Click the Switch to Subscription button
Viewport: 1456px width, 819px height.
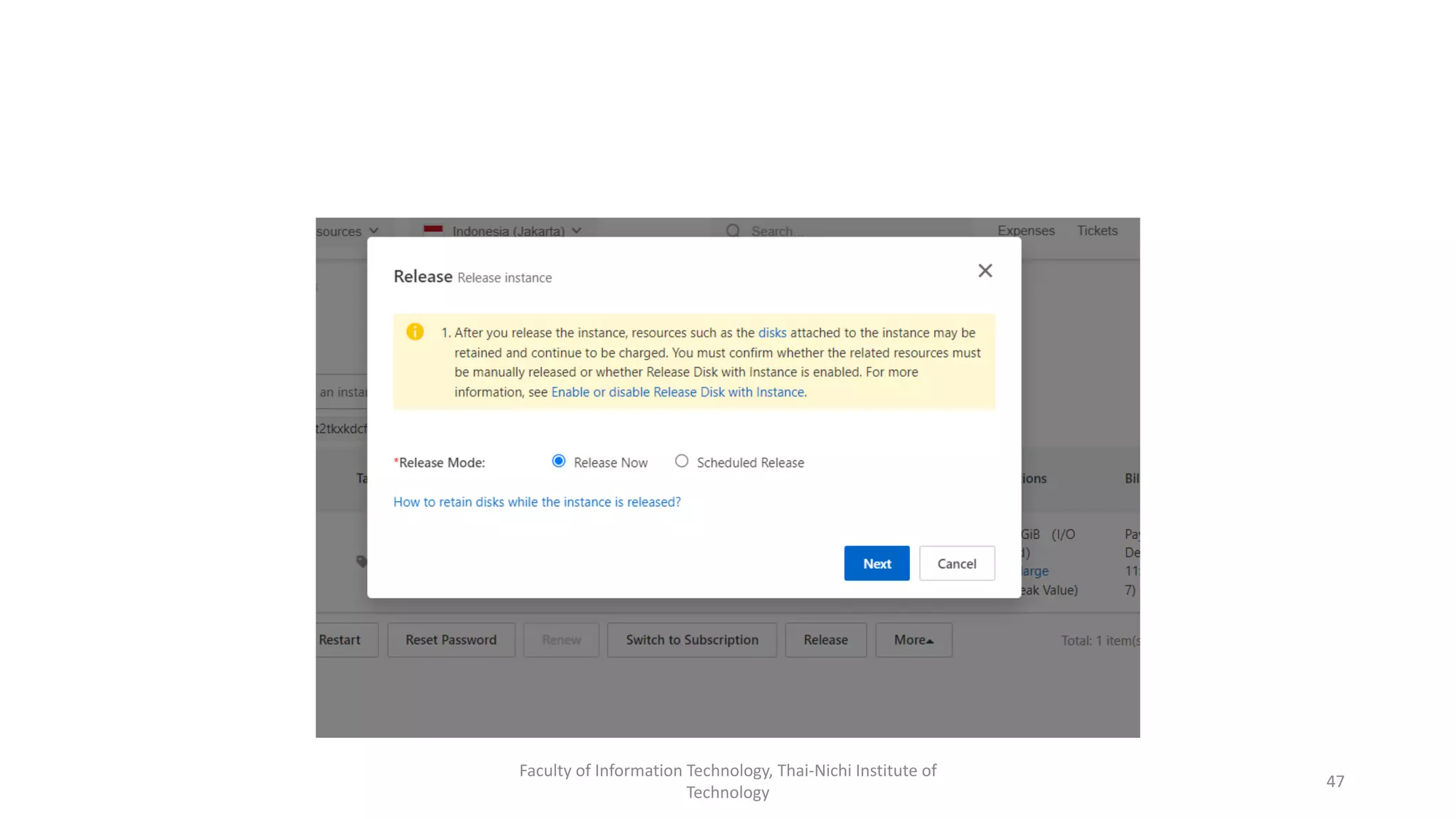coord(692,640)
